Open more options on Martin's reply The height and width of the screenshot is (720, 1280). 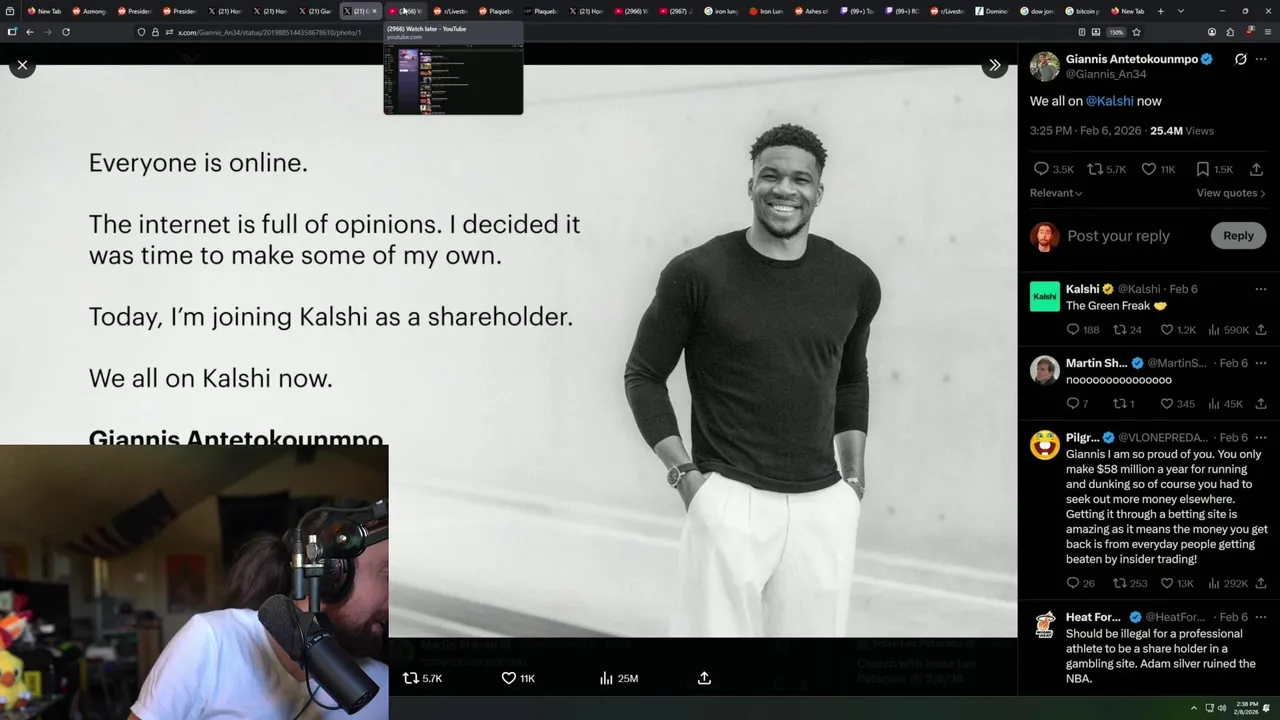(x=1261, y=363)
